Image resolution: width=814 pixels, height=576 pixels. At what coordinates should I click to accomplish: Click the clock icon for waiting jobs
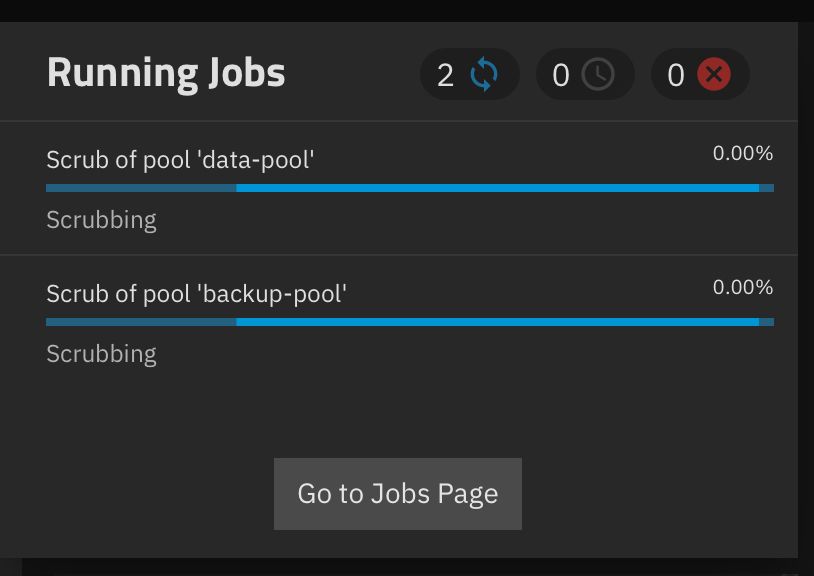(x=598, y=74)
